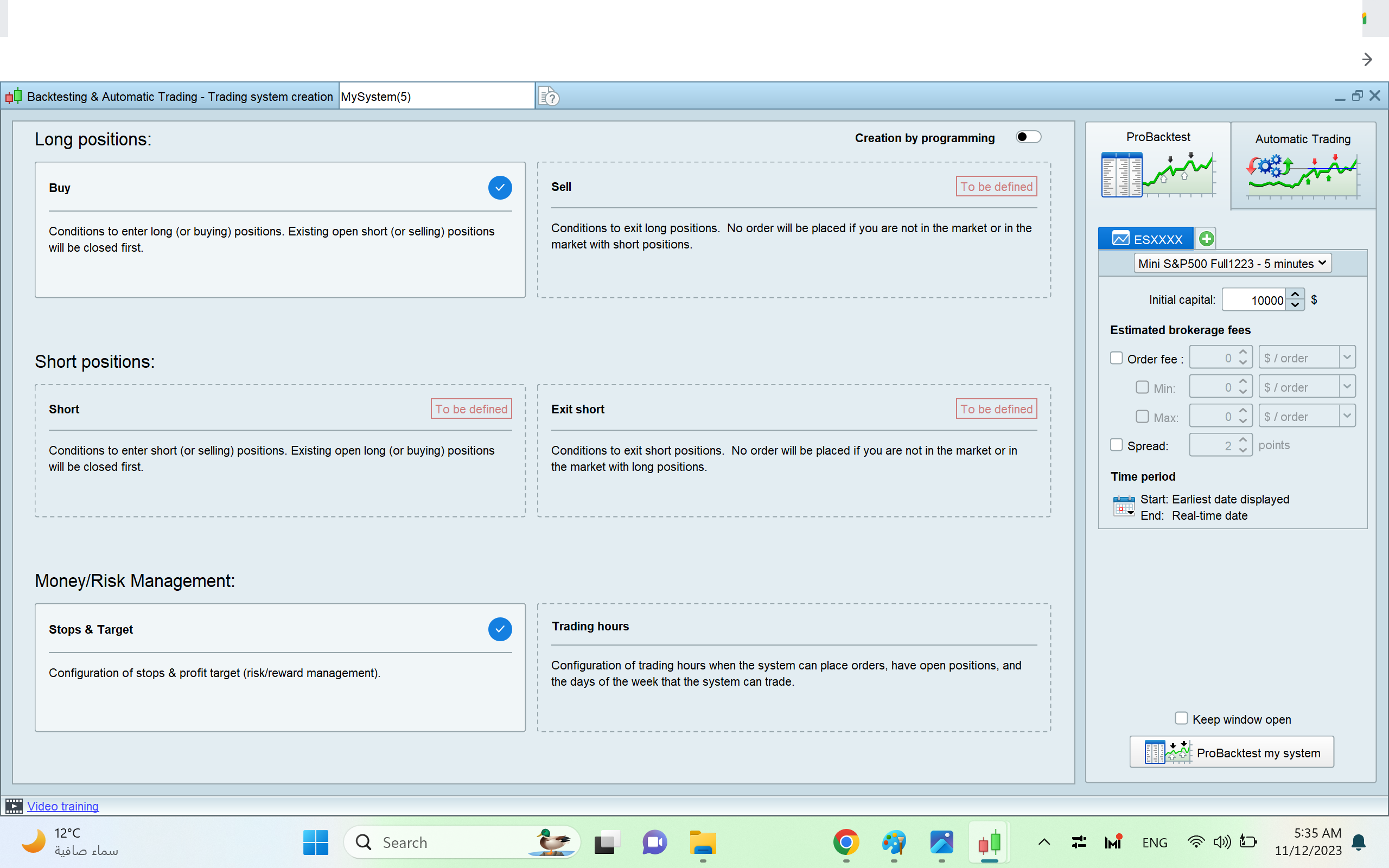
Task: Increase Initial capital with up arrow
Action: pyautogui.click(x=1295, y=295)
